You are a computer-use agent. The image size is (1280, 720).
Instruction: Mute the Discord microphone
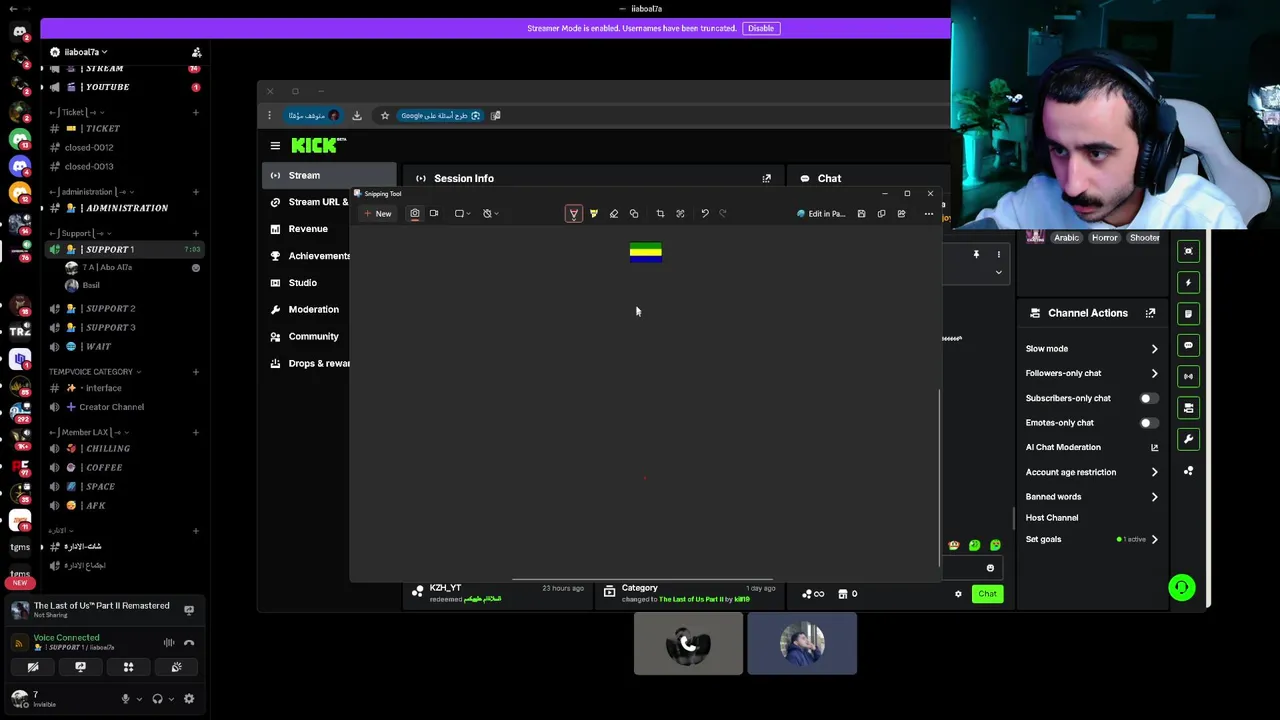[125, 699]
